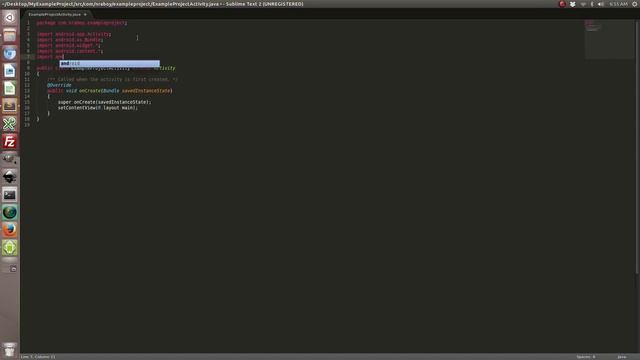
Task: Open the clock in the top panel
Action: [x=618, y=4]
